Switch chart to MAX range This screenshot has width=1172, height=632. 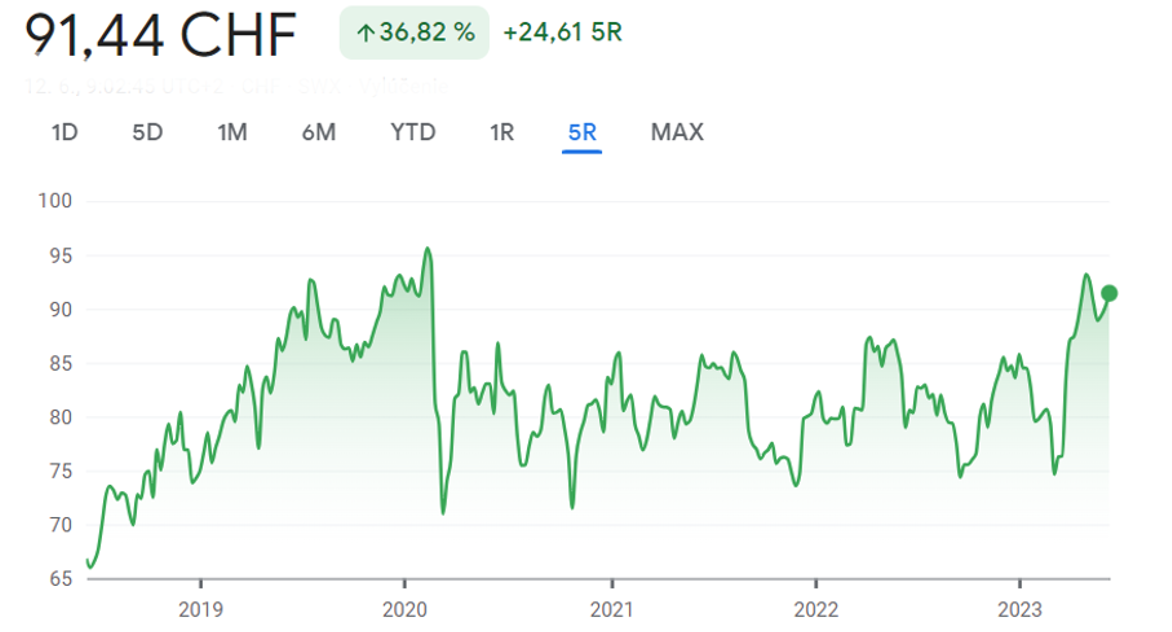point(677,132)
